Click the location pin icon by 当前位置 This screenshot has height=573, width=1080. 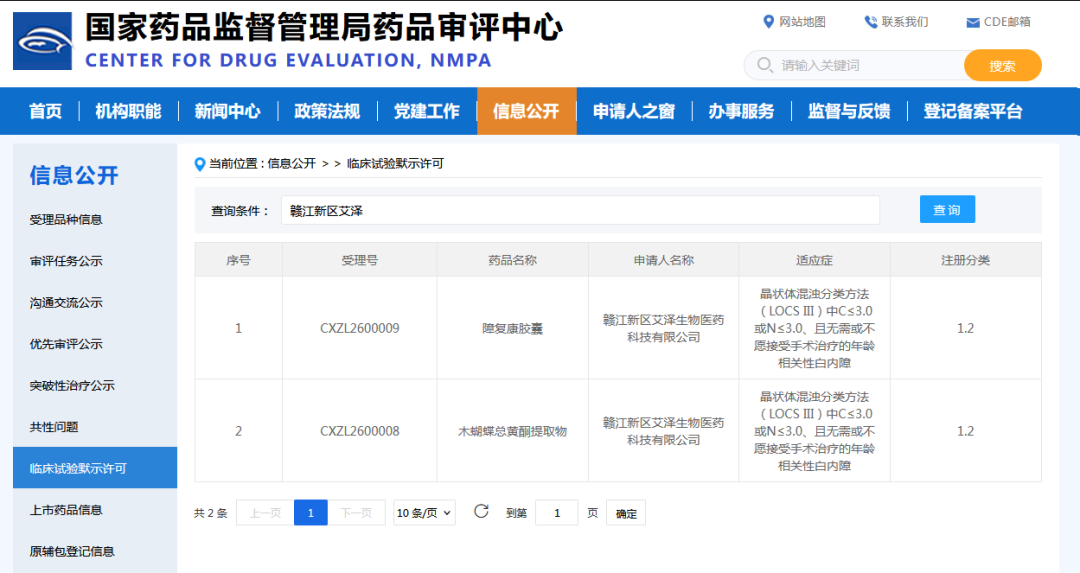tap(200, 164)
